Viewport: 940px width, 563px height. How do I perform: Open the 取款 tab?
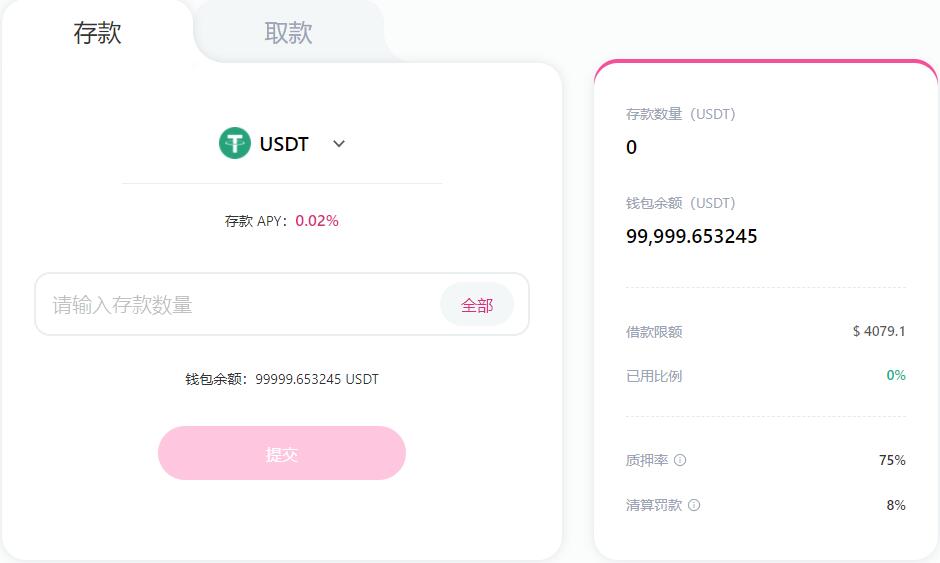(x=288, y=33)
